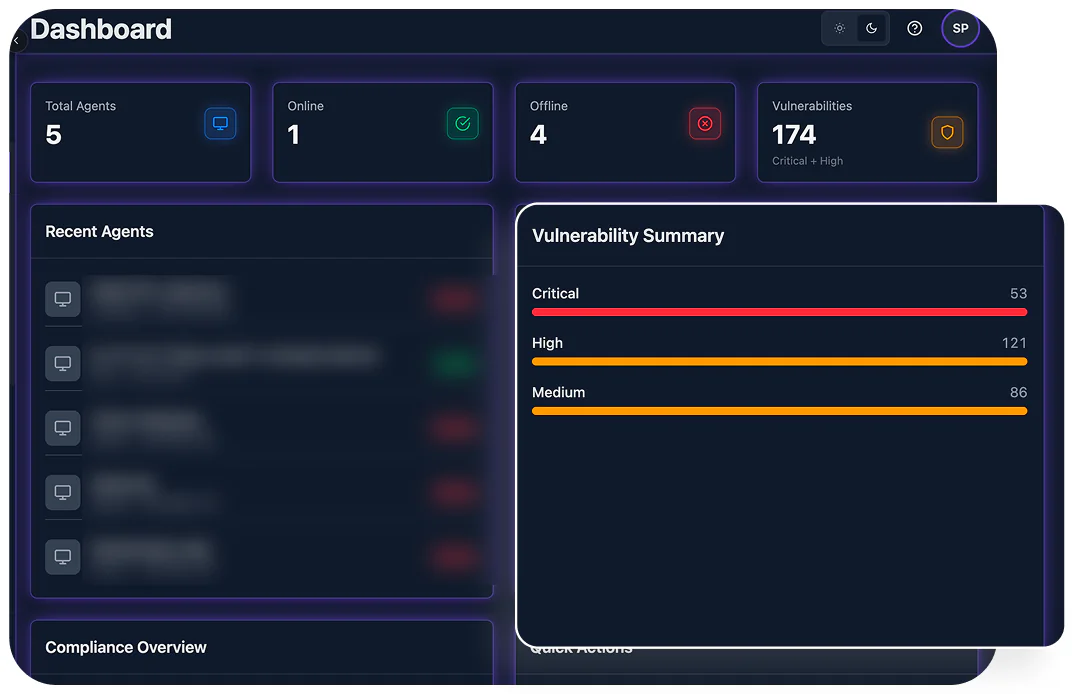This screenshot has width=1073, height=694.
Task: Switch to light theme using sun icon
Action: [x=840, y=29]
